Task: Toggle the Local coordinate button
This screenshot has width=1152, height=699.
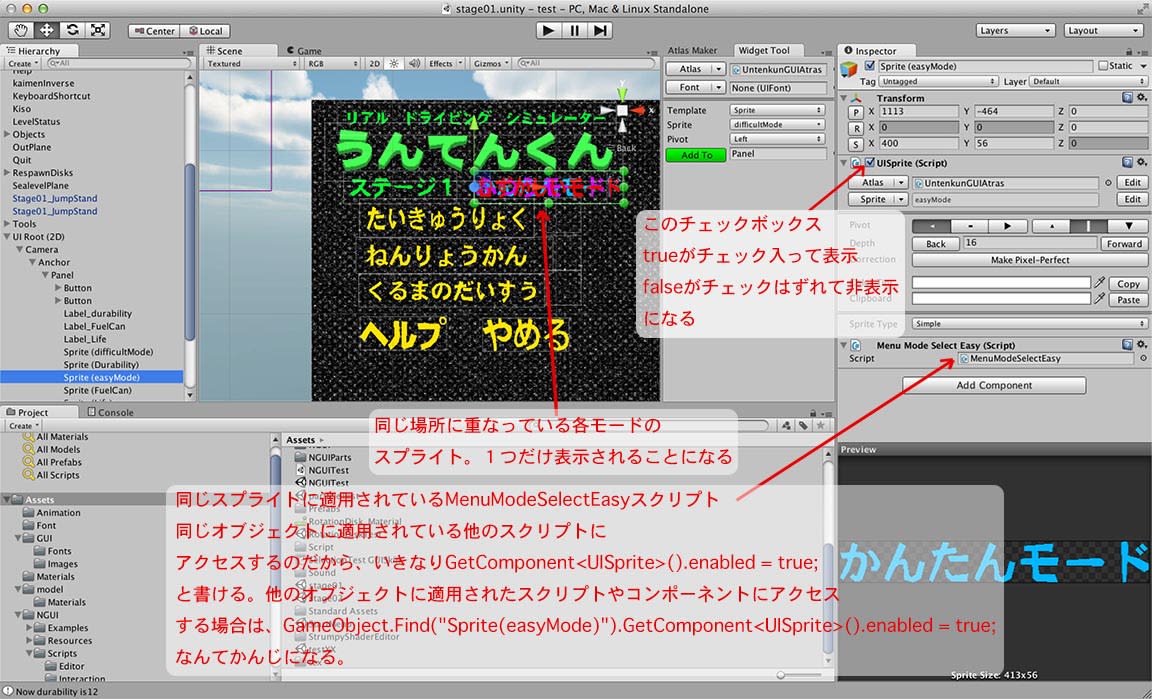Action: [x=205, y=31]
